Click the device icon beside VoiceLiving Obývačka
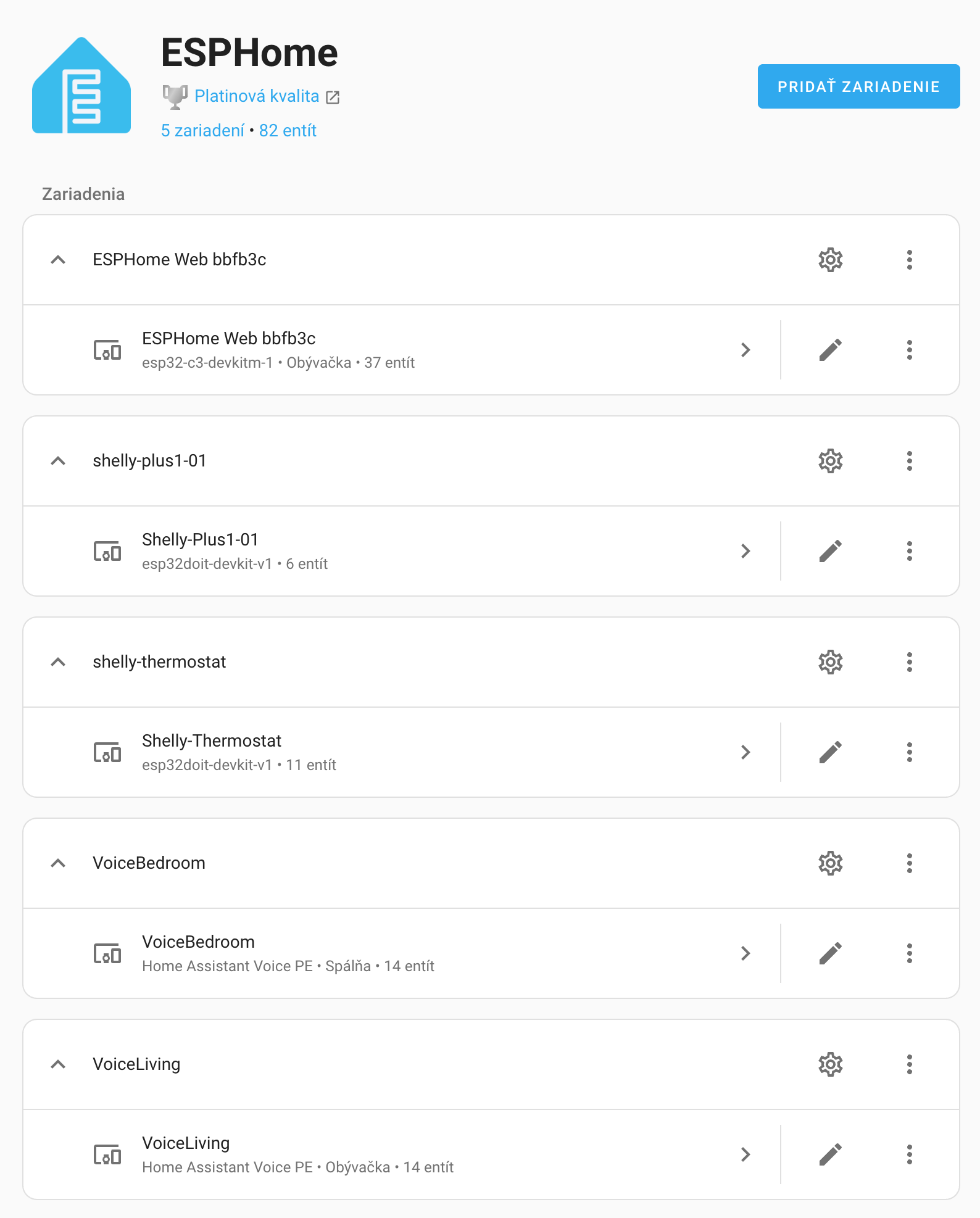The image size is (980, 1218). point(107,1154)
